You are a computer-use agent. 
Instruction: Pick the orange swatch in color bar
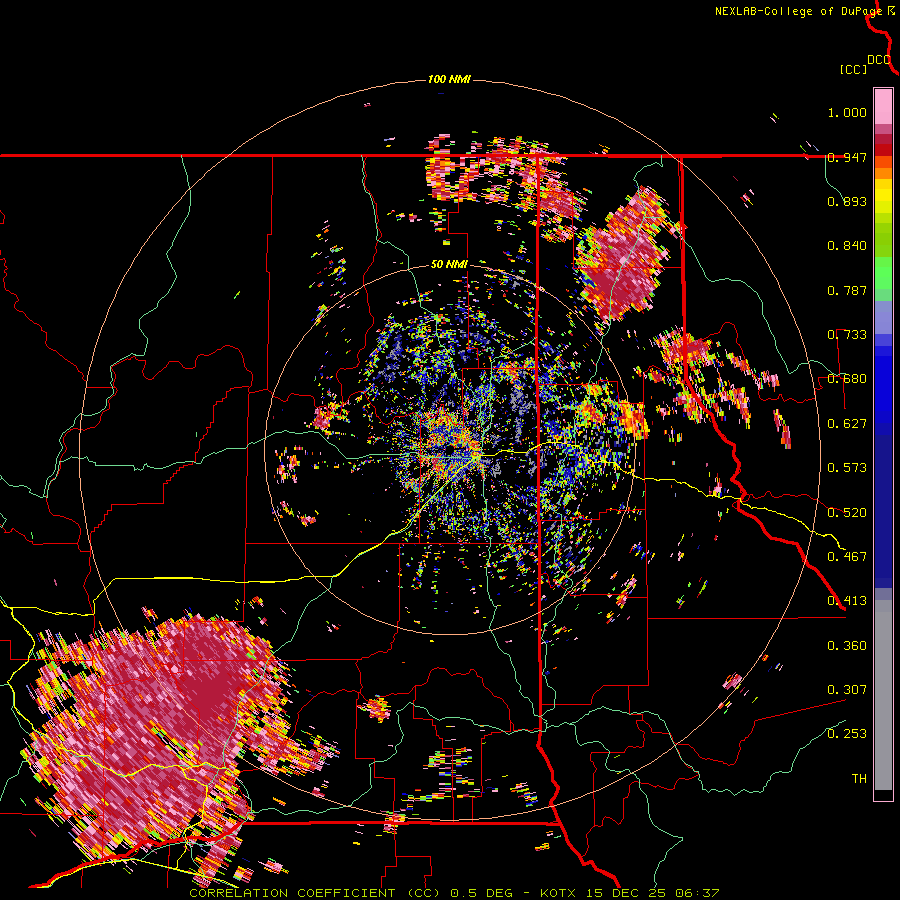883,172
